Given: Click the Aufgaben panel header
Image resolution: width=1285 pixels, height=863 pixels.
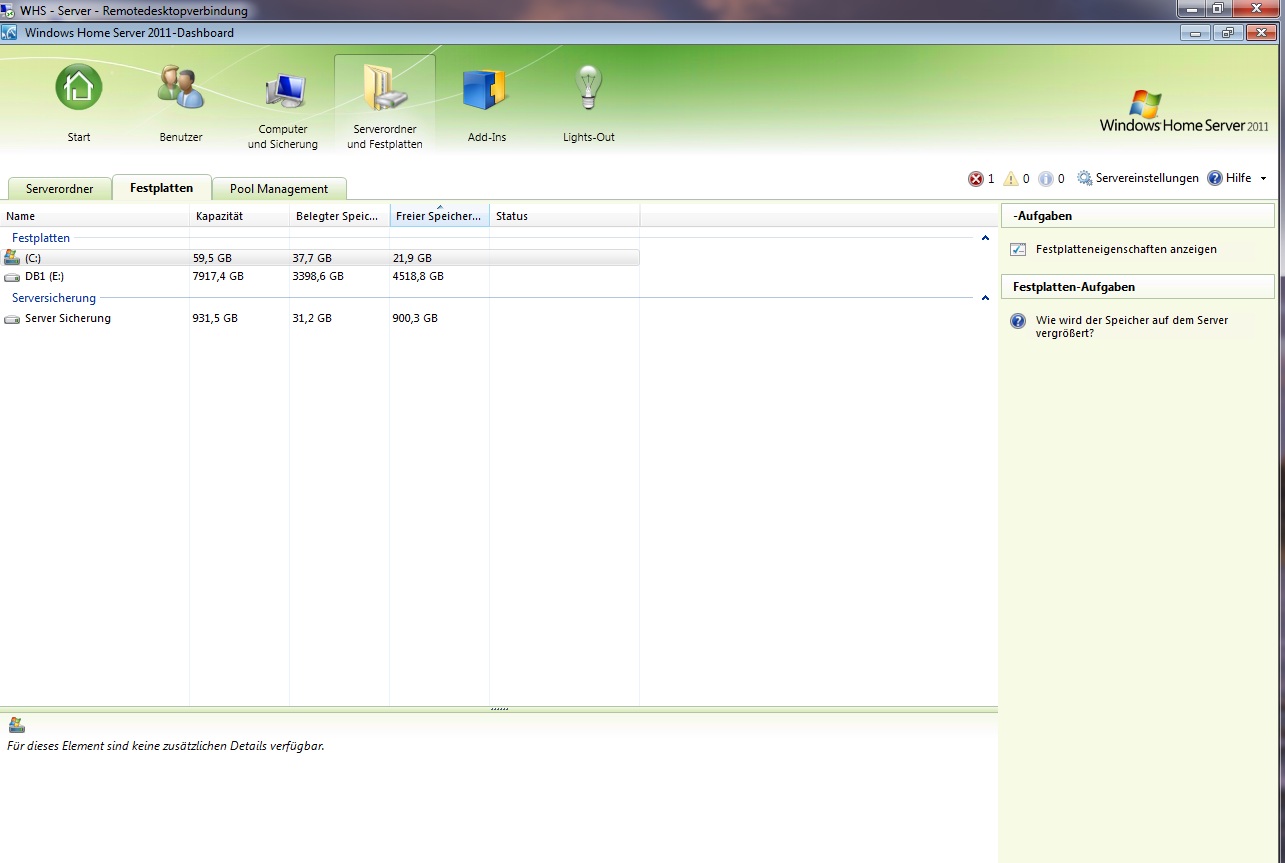Looking at the screenshot, I should click(1138, 216).
